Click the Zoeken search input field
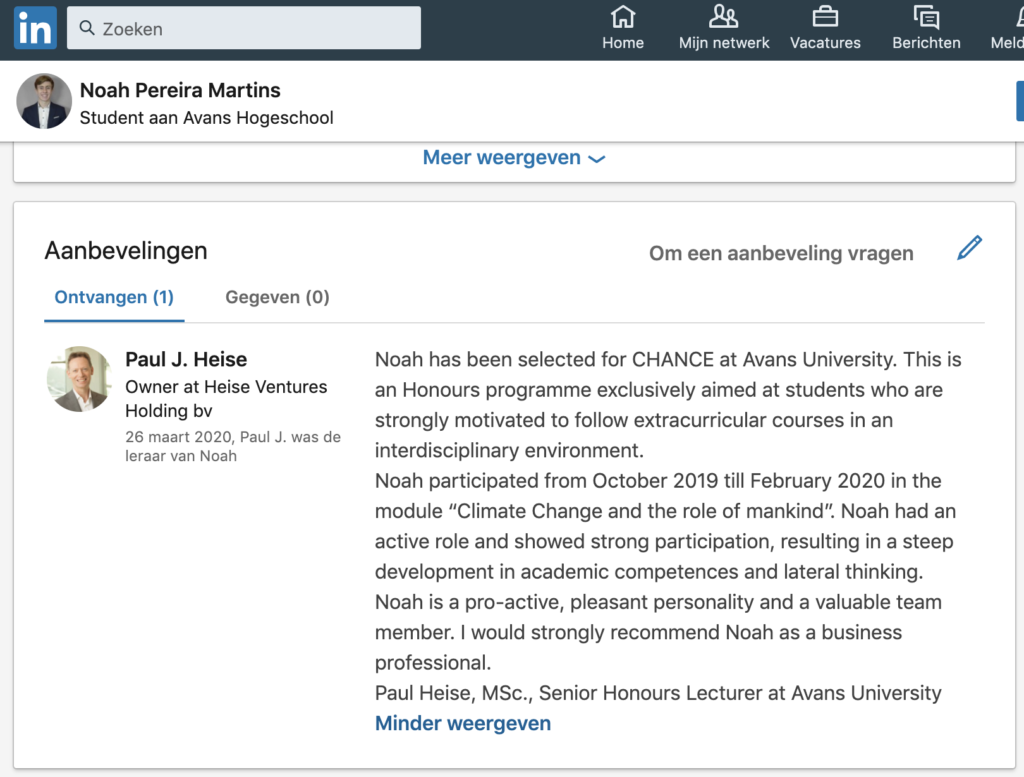Image resolution: width=1024 pixels, height=777 pixels. click(x=244, y=28)
